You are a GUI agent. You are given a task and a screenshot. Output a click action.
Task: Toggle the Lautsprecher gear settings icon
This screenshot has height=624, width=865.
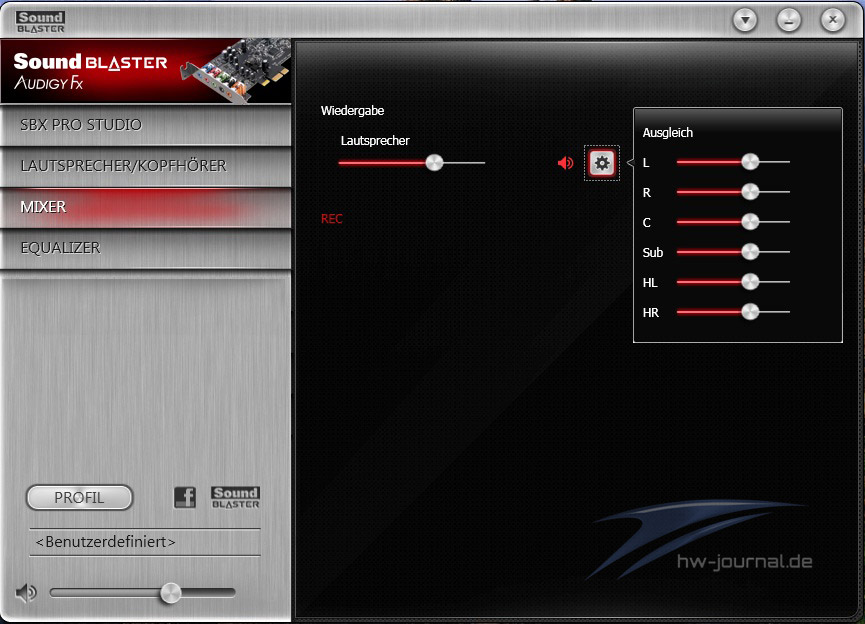pos(602,163)
